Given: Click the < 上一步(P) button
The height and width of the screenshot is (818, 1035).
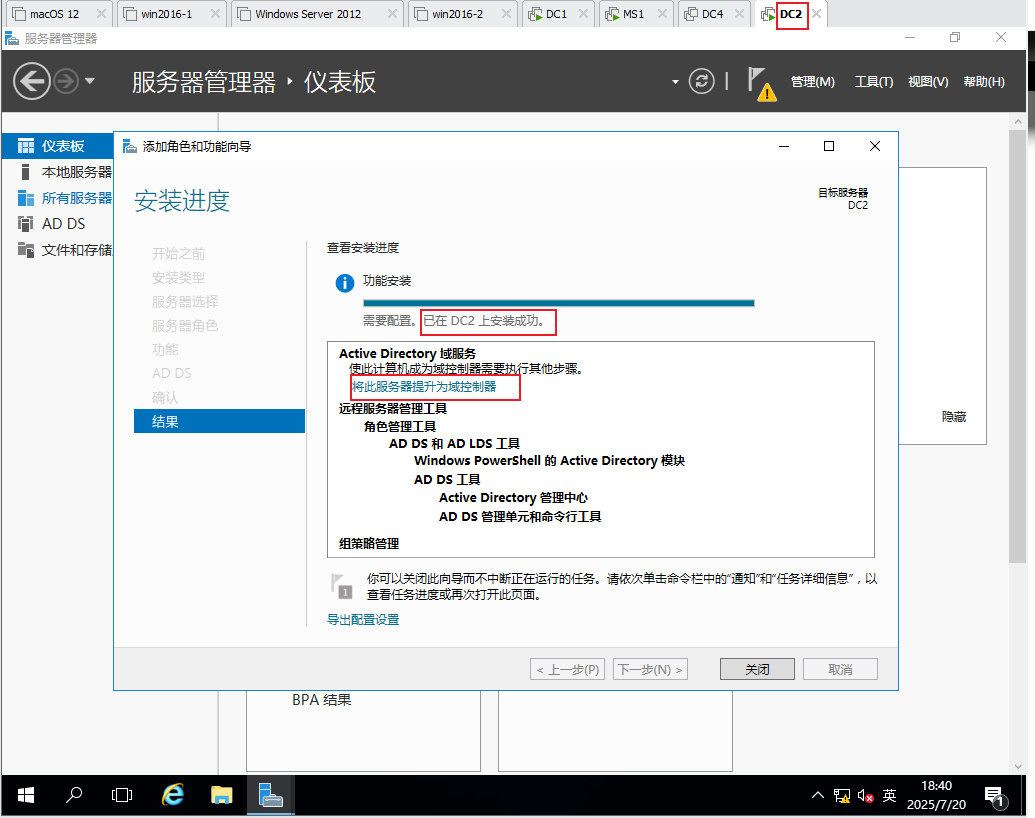Looking at the screenshot, I should click(568, 669).
